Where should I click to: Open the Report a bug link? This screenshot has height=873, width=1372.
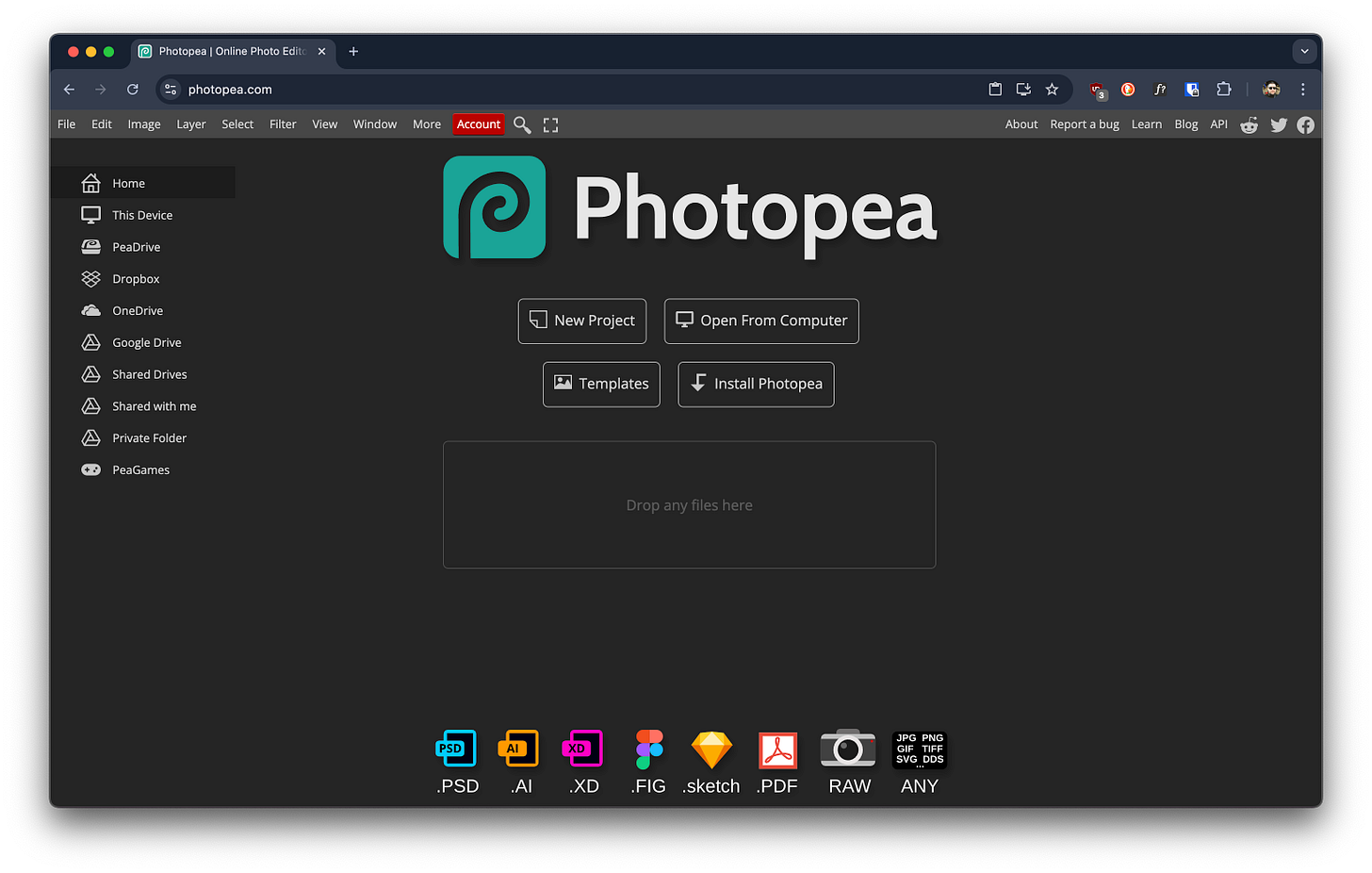click(x=1085, y=124)
